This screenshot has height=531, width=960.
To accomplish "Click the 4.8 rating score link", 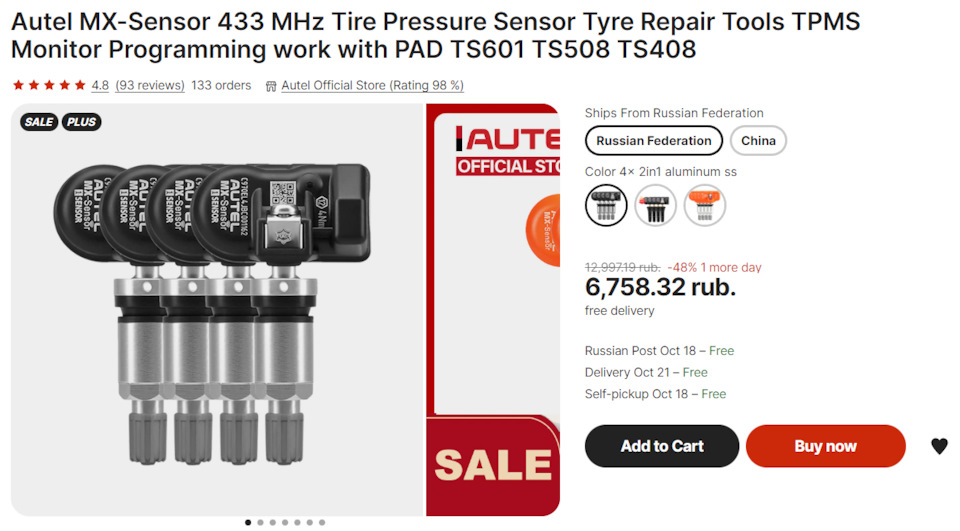I will tap(100, 85).
